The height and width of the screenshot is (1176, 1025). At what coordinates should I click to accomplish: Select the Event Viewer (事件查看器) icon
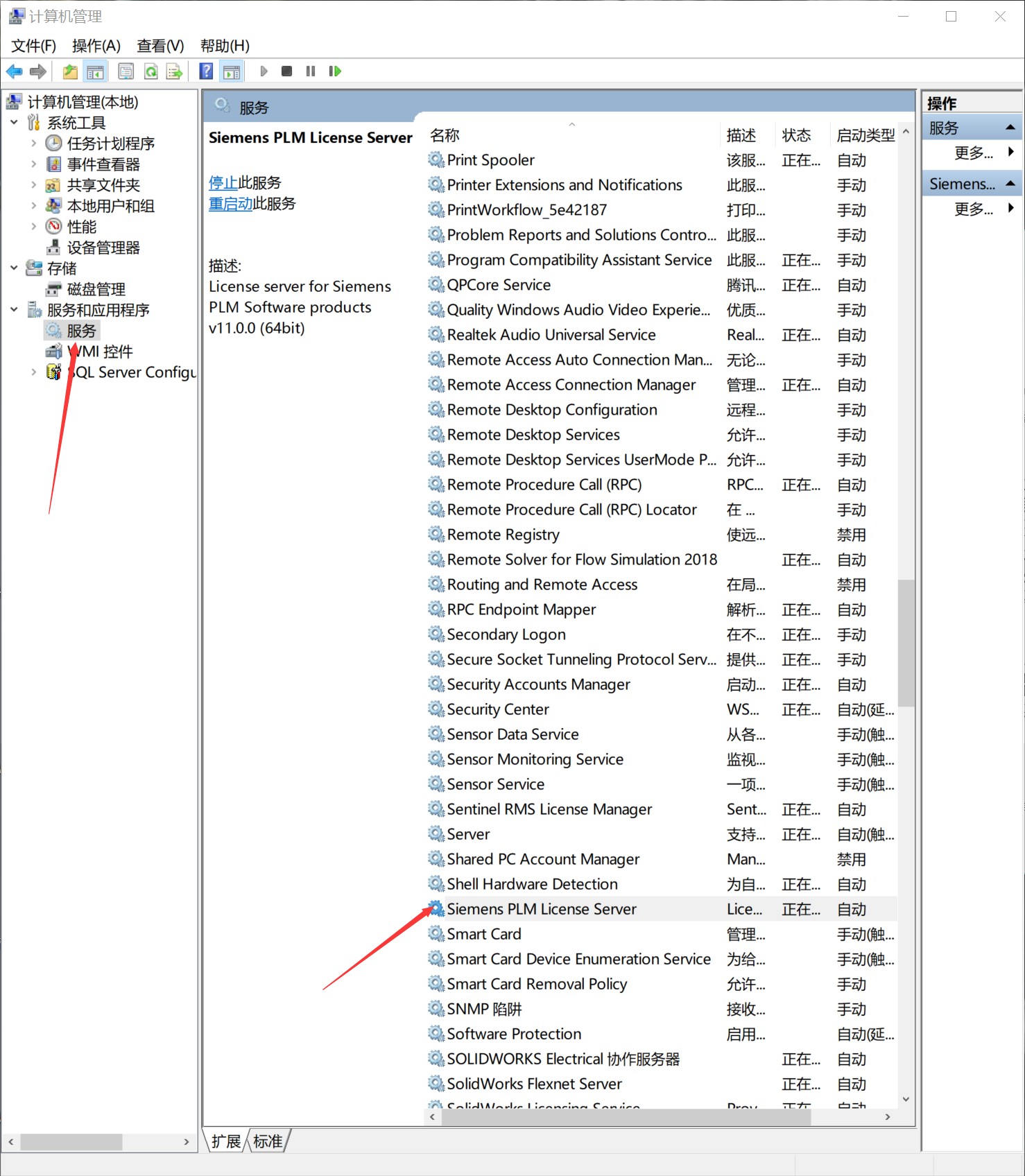click(54, 164)
